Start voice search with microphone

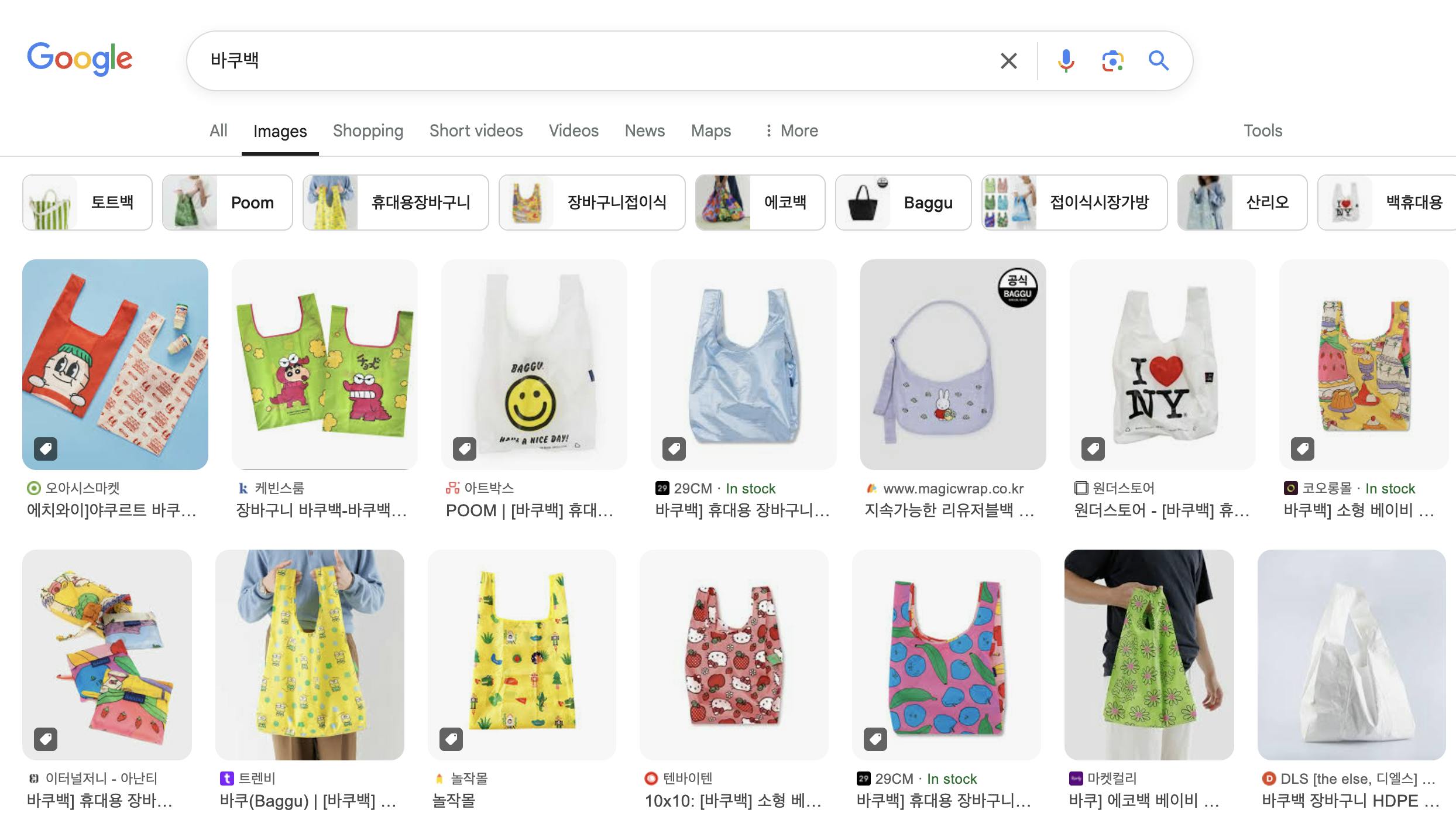click(x=1066, y=61)
